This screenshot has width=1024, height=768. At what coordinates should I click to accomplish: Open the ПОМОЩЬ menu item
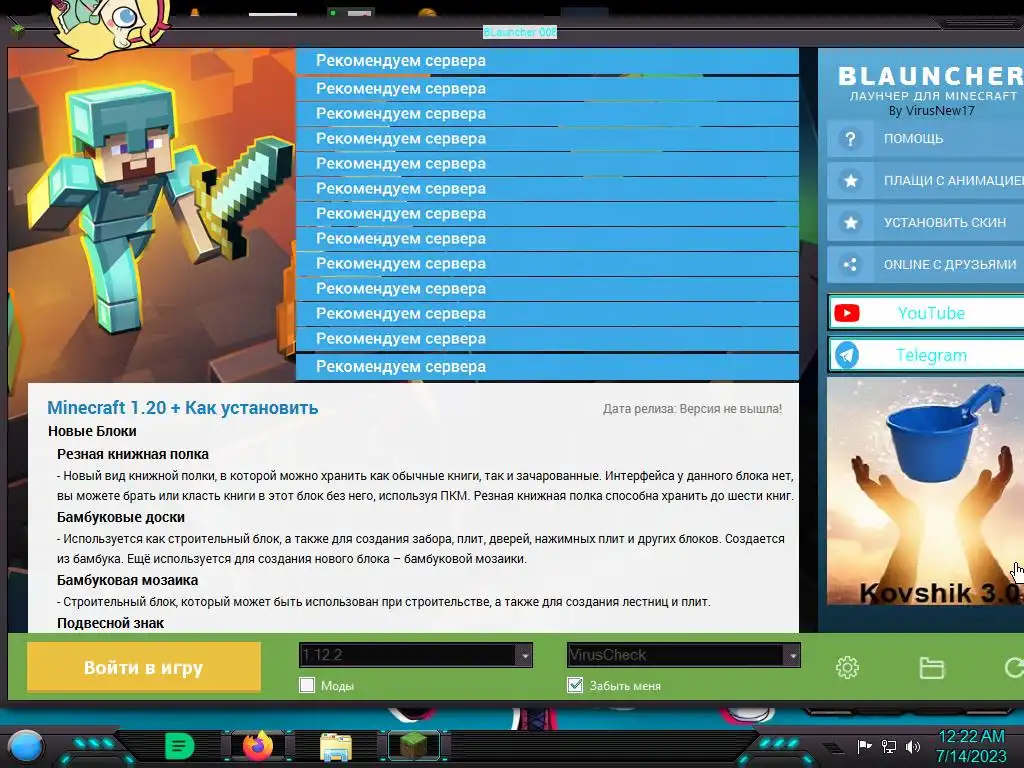[925, 138]
